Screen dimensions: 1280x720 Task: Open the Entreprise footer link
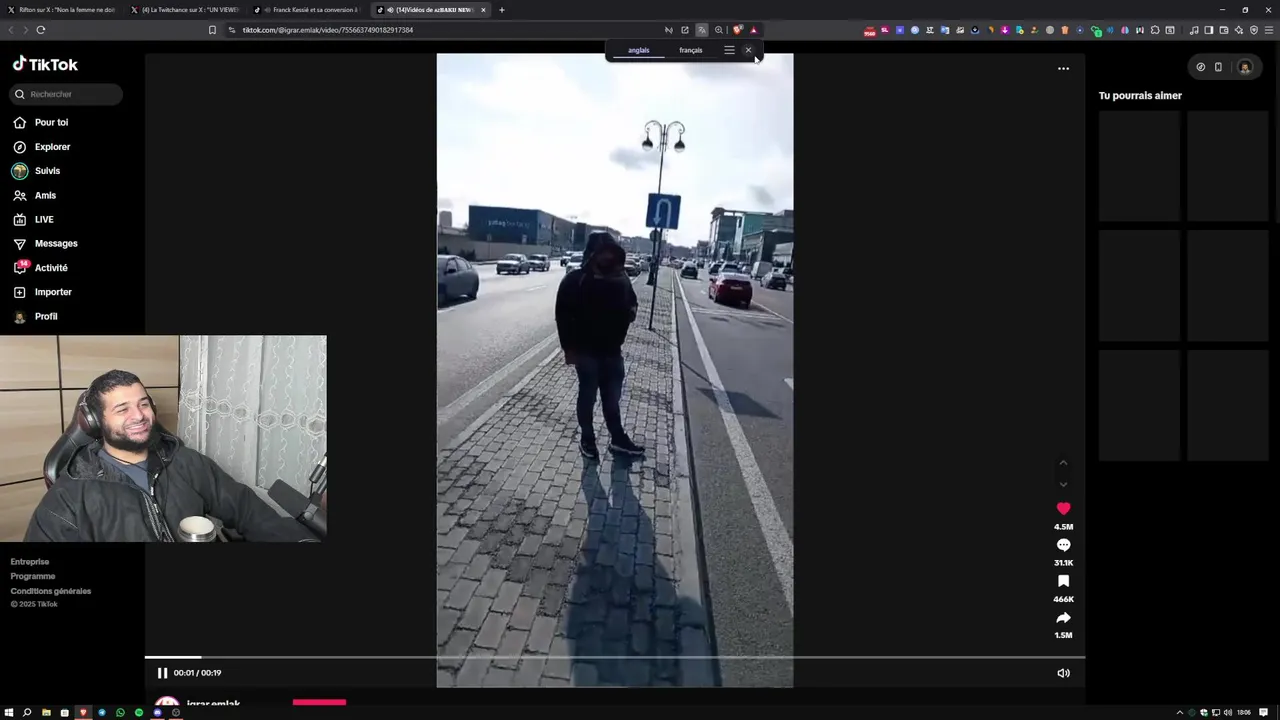pyautogui.click(x=30, y=562)
